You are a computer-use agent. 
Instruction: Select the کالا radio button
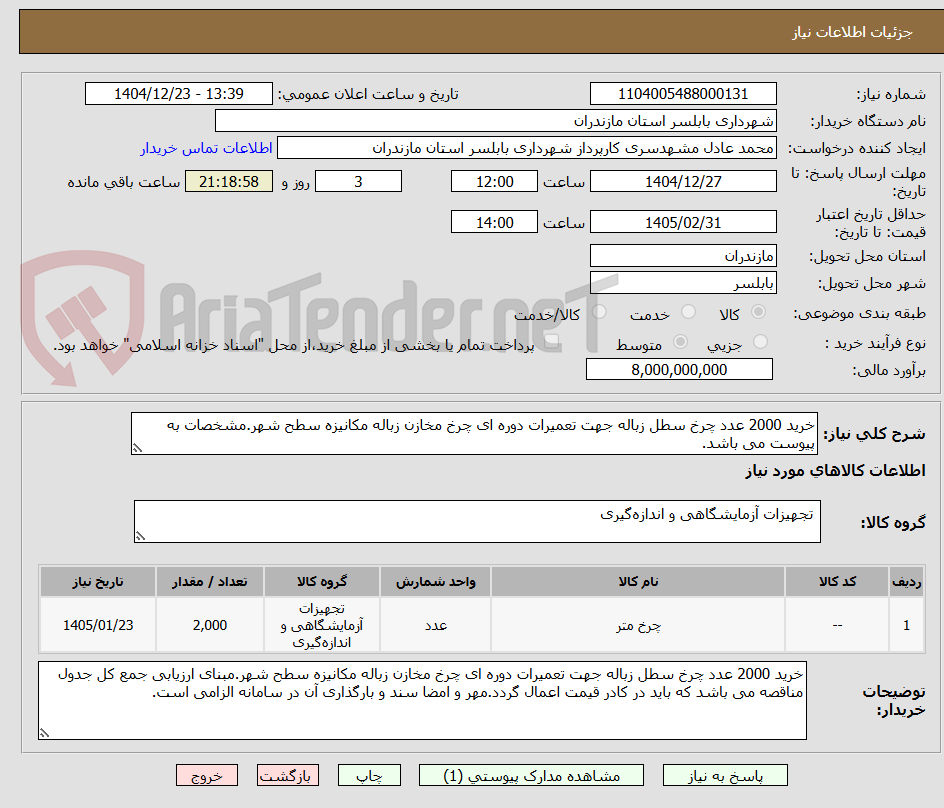pyautogui.click(x=759, y=312)
